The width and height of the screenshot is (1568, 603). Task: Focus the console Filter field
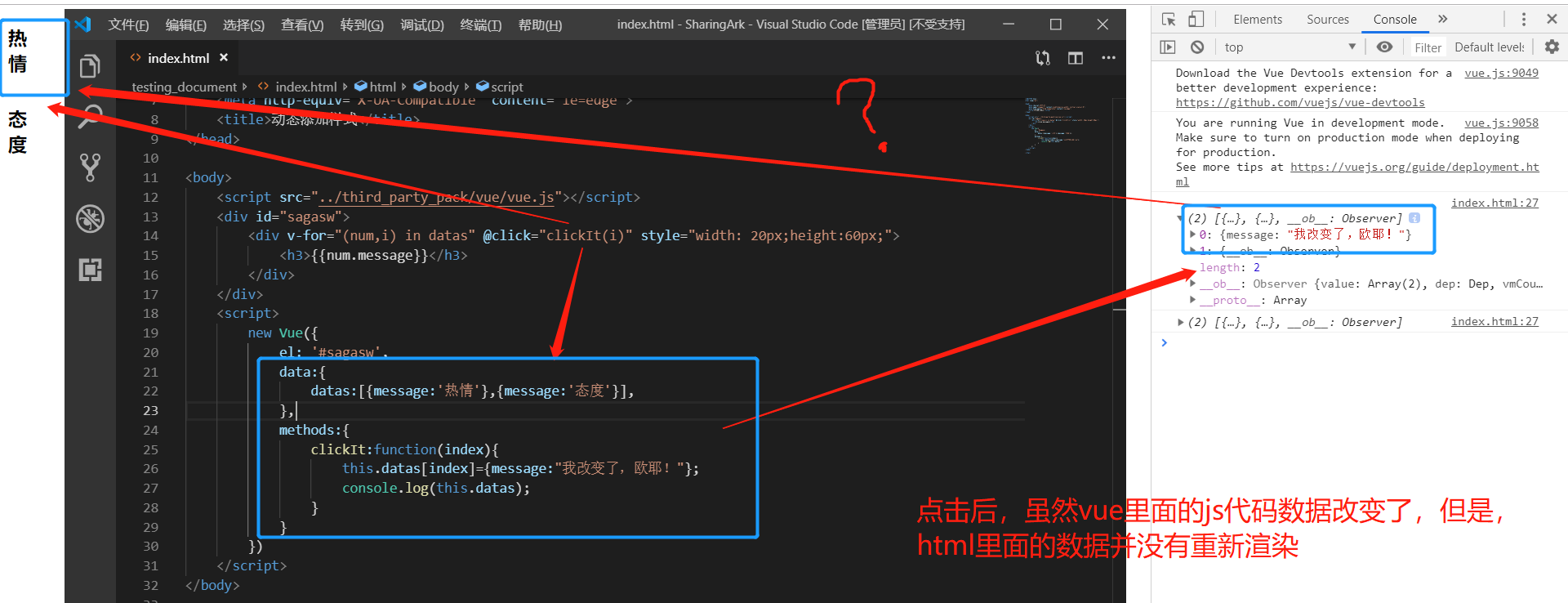(1428, 47)
